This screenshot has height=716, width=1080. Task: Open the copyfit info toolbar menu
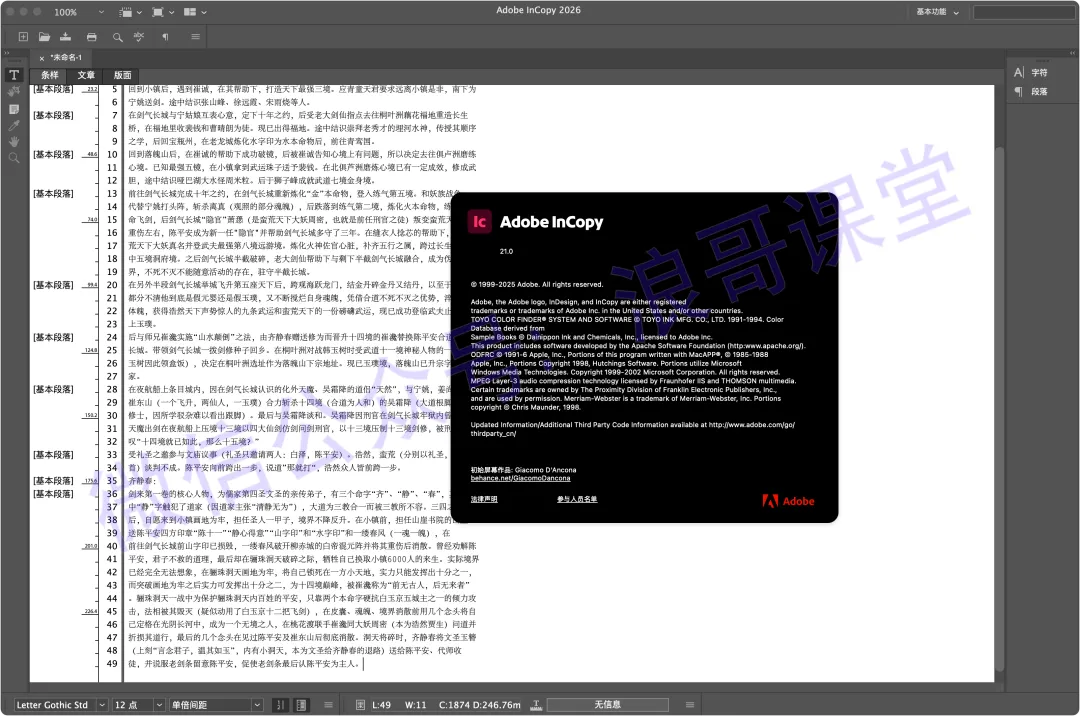pyautogui.click(x=689, y=705)
